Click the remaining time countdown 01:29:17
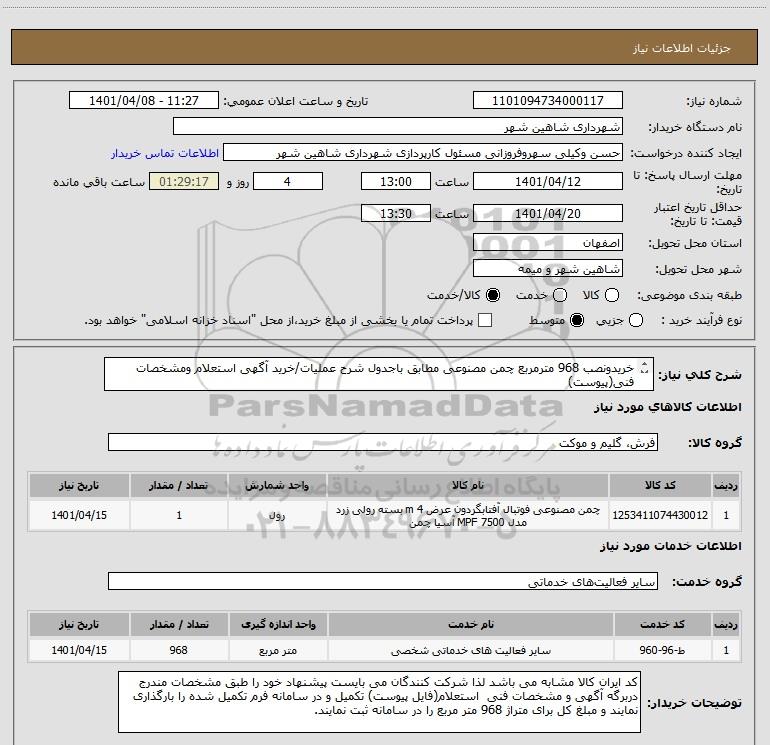Screen dimensions: 770x745 pos(184,181)
